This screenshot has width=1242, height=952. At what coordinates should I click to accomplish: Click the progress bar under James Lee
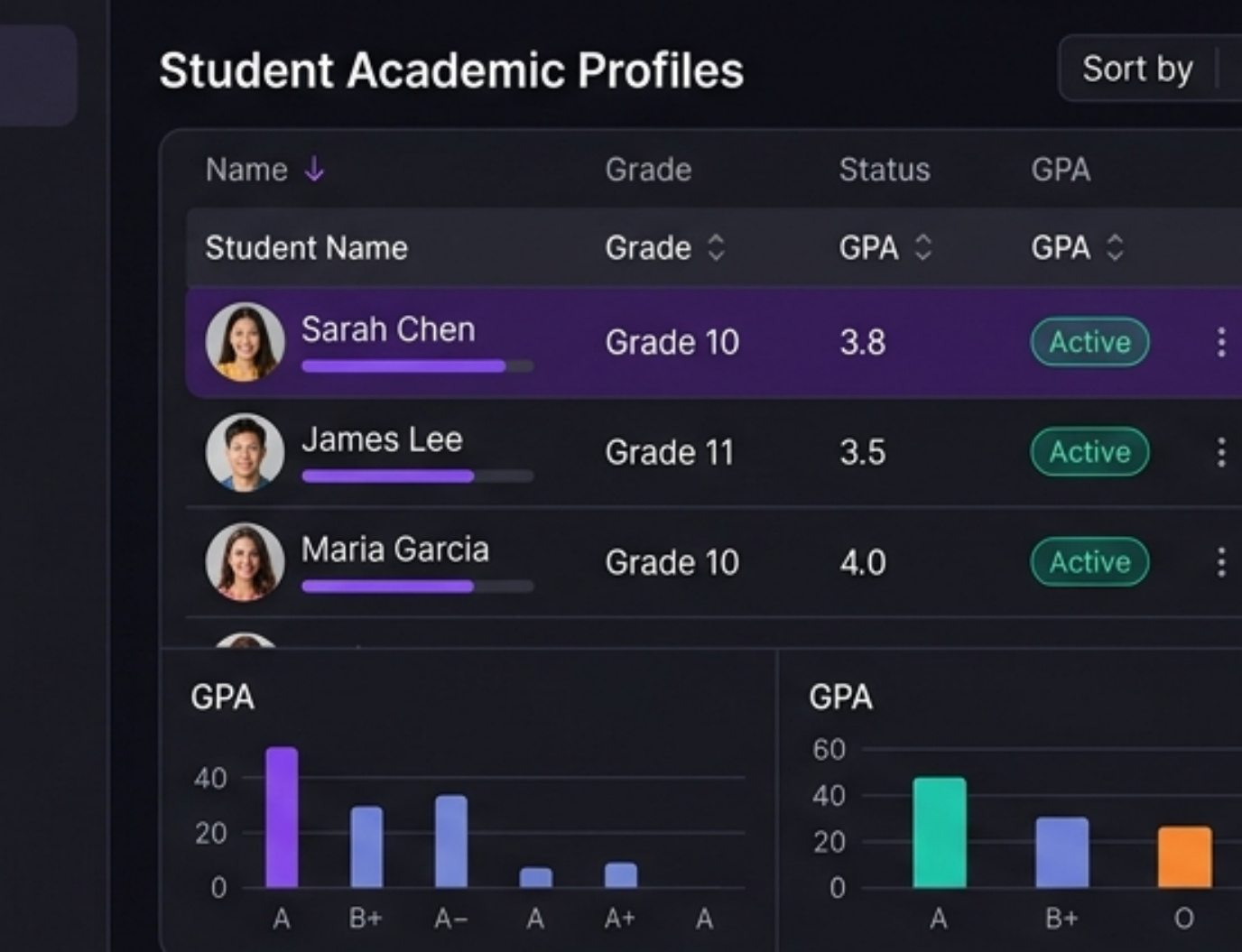(418, 476)
